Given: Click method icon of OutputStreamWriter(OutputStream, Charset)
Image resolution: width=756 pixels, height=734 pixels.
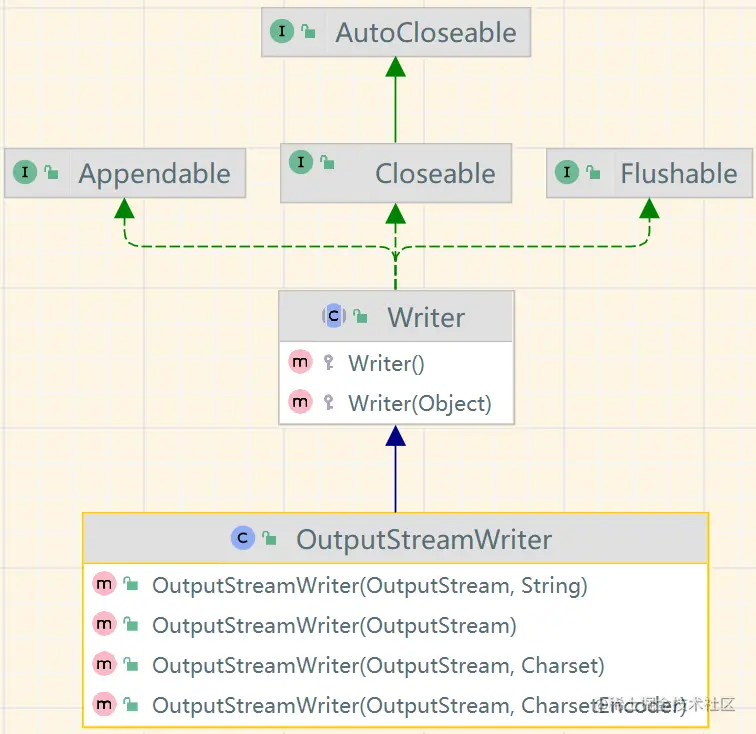Looking at the screenshot, I should click(x=104, y=664).
